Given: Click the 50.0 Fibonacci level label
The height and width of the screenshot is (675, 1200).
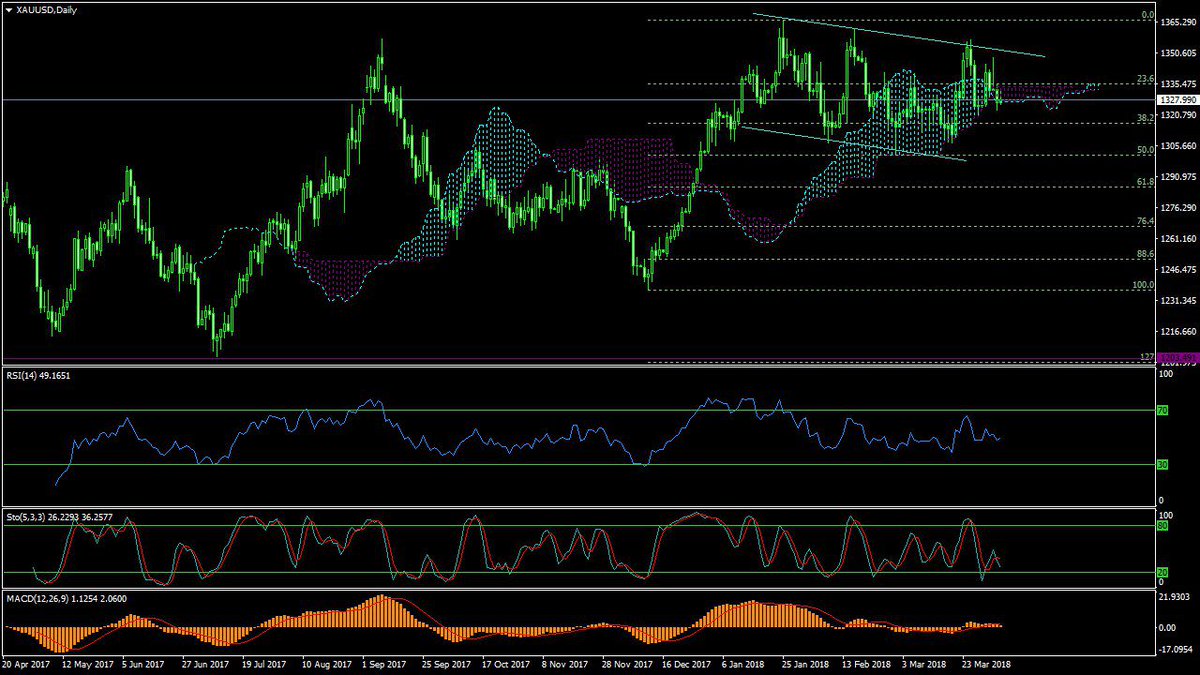Looking at the screenshot, I should [x=1146, y=150].
